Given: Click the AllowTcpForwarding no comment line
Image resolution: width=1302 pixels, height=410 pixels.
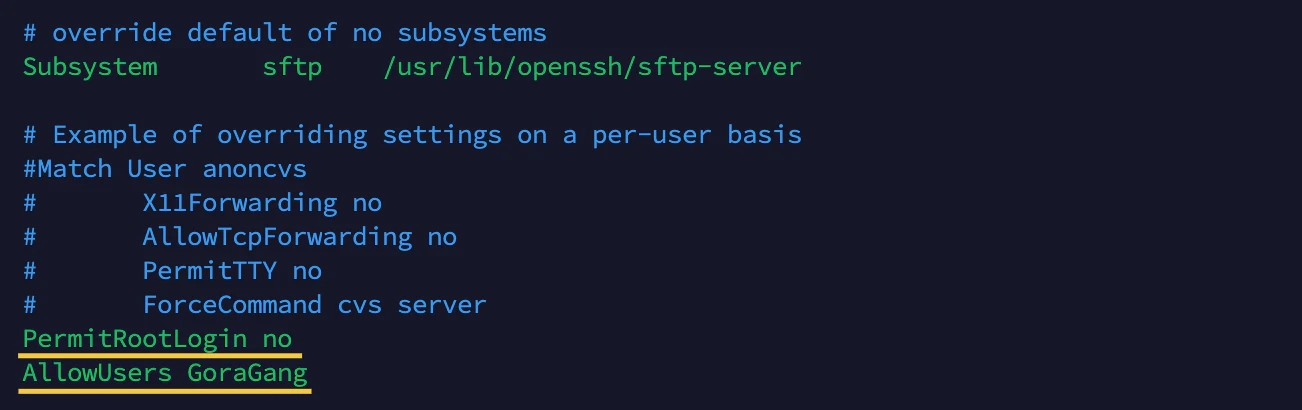Looking at the screenshot, I should (x=240, y=237).
